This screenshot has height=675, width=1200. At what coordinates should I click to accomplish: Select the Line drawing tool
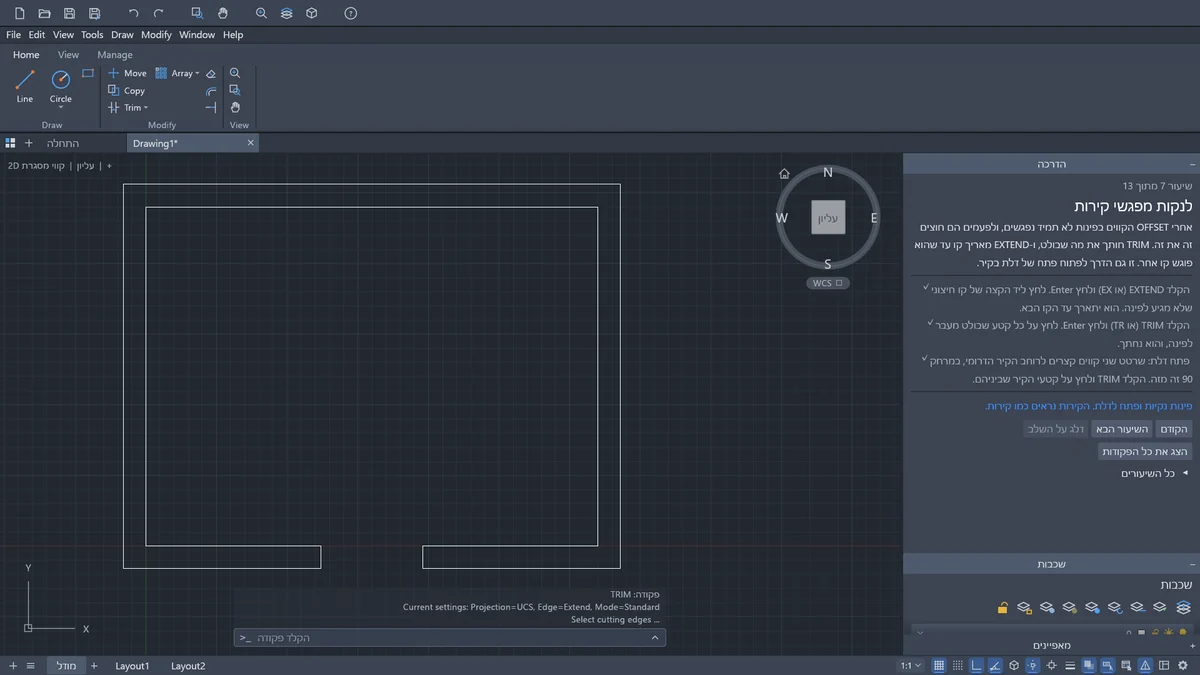click(x=25, y=85)
